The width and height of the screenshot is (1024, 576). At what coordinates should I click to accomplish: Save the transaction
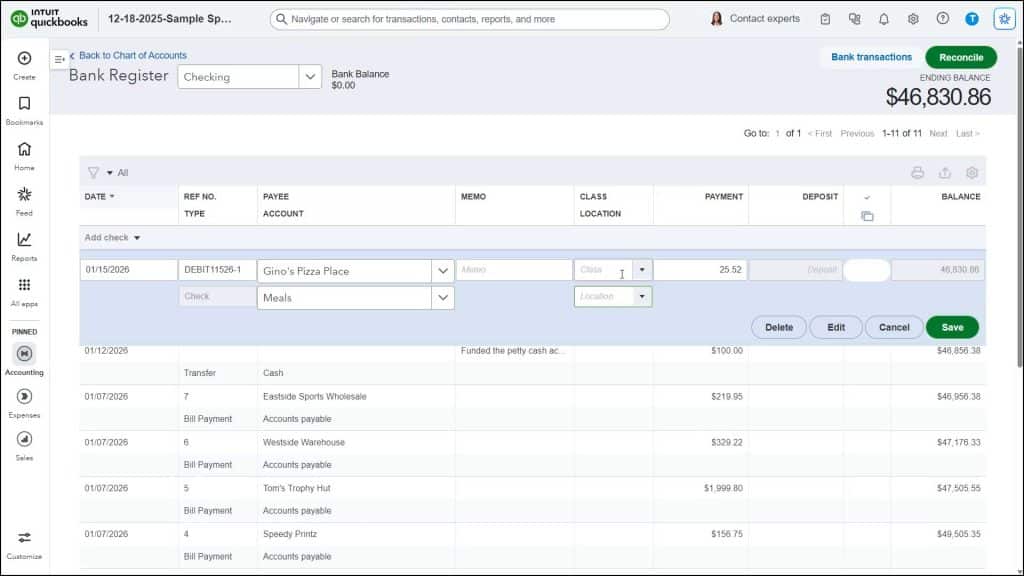[x=952, y=327]
